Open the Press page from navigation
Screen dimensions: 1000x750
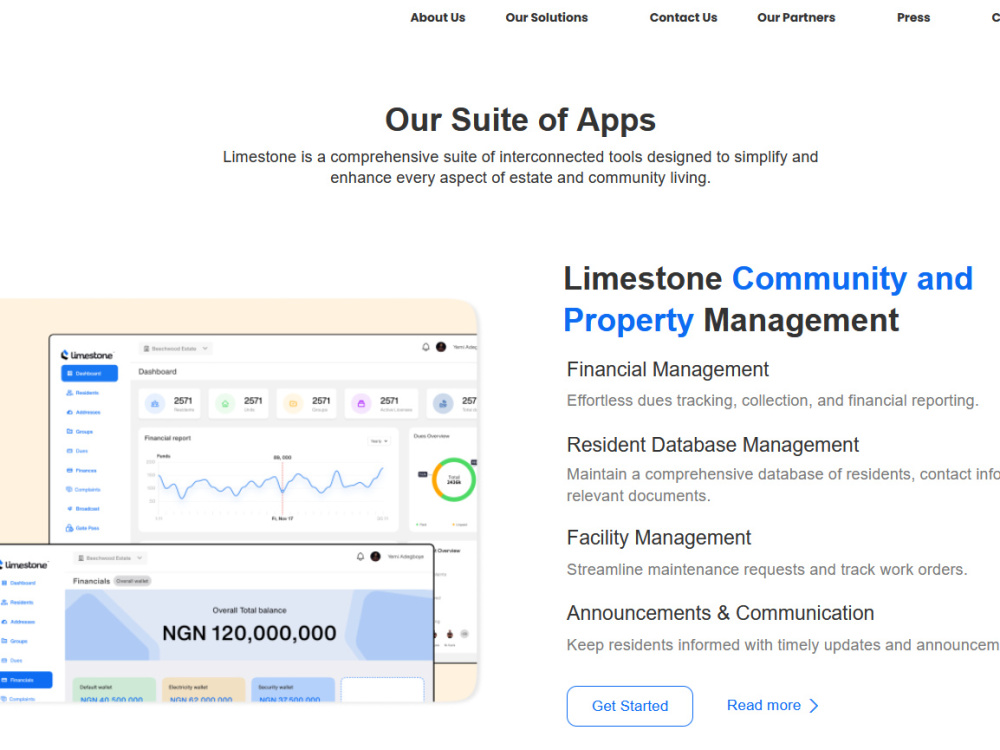click(913, 18)
